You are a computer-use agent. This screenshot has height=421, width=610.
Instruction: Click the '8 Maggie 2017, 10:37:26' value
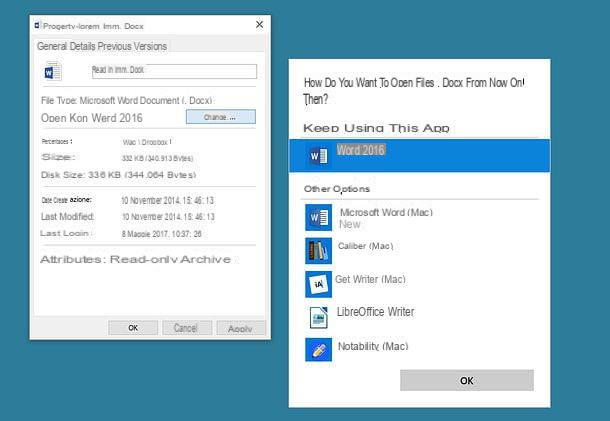(161, 234)
